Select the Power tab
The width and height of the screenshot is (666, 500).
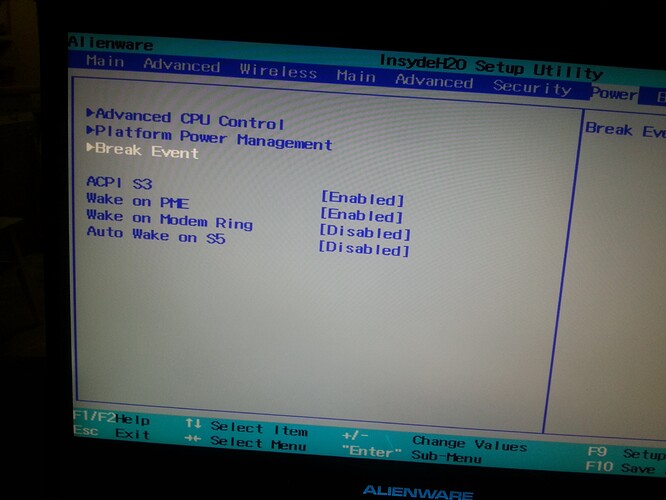[x=612, y=93]
